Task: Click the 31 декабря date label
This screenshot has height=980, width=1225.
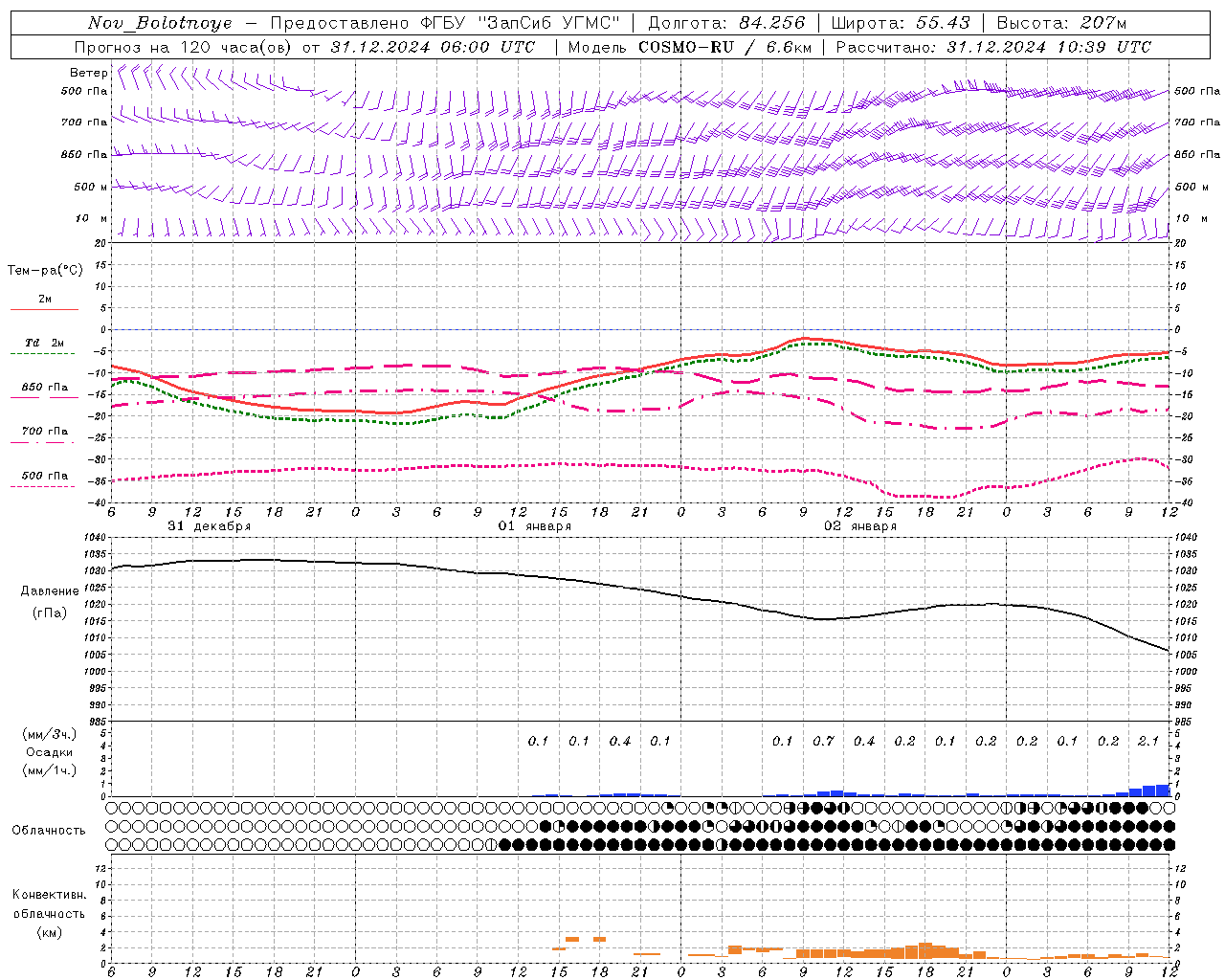Action: pyautogui.click(x=210, y=526)
